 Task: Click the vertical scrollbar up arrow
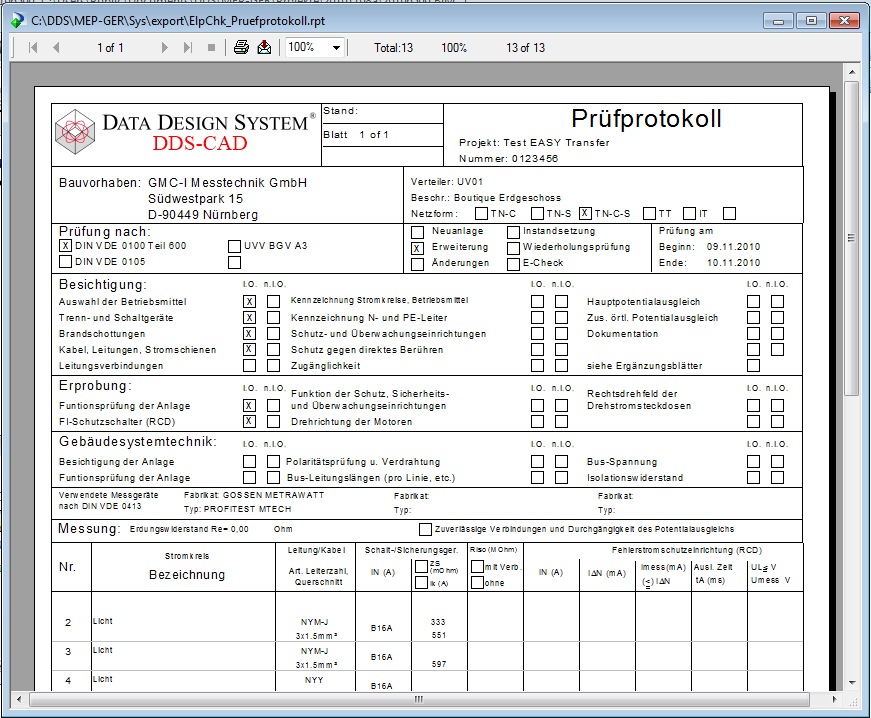click(x=852, y=72)
